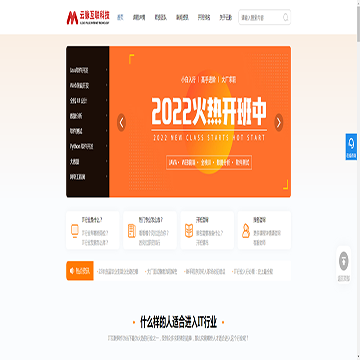Viewport: 360px width, 360px height.
Task: Expand the 网络工程师 course chevron
Action: (x=106, y=177)
